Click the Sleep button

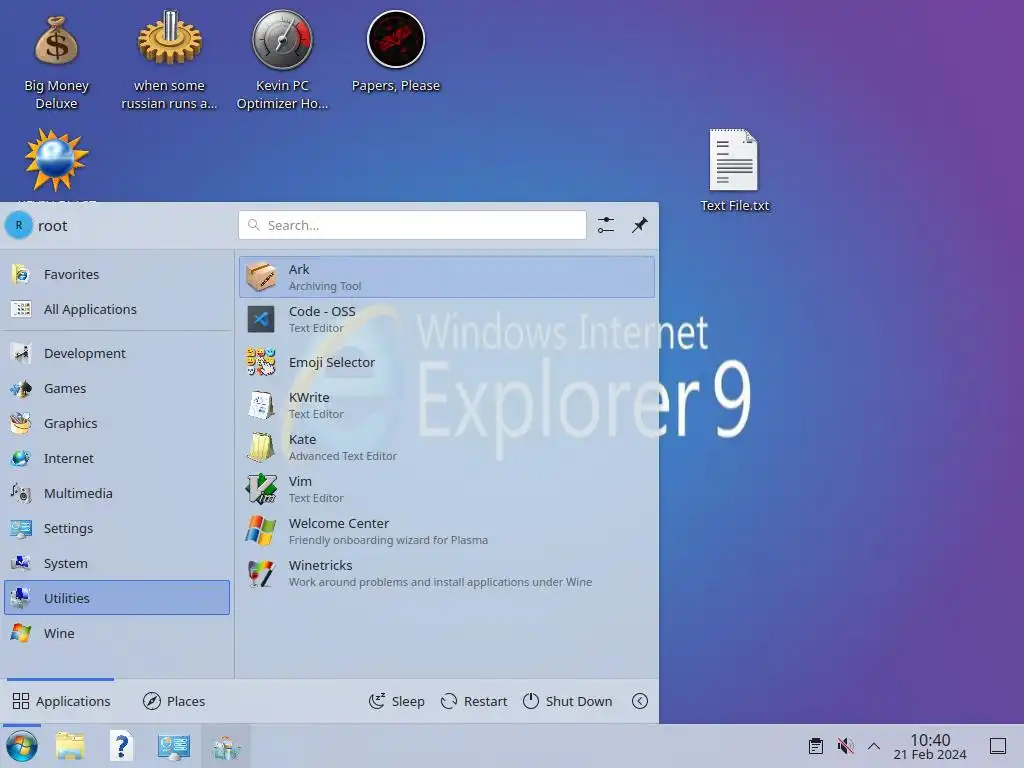coord(396,701)
